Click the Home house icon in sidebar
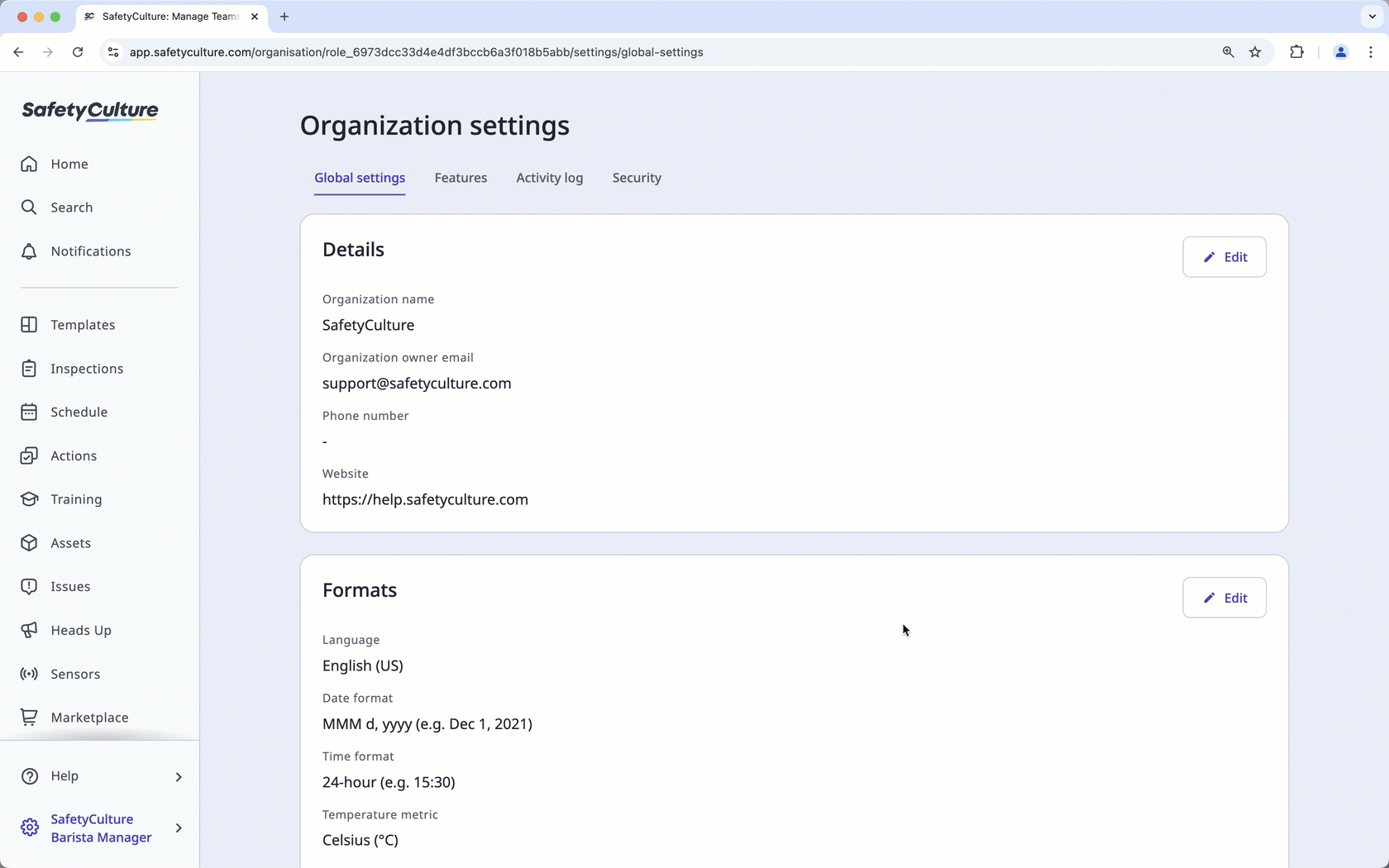1389x868 pixels. 29,164
